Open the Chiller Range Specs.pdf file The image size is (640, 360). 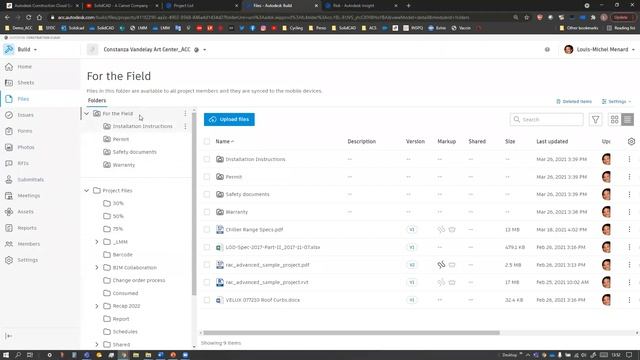(x=254, y=230)
